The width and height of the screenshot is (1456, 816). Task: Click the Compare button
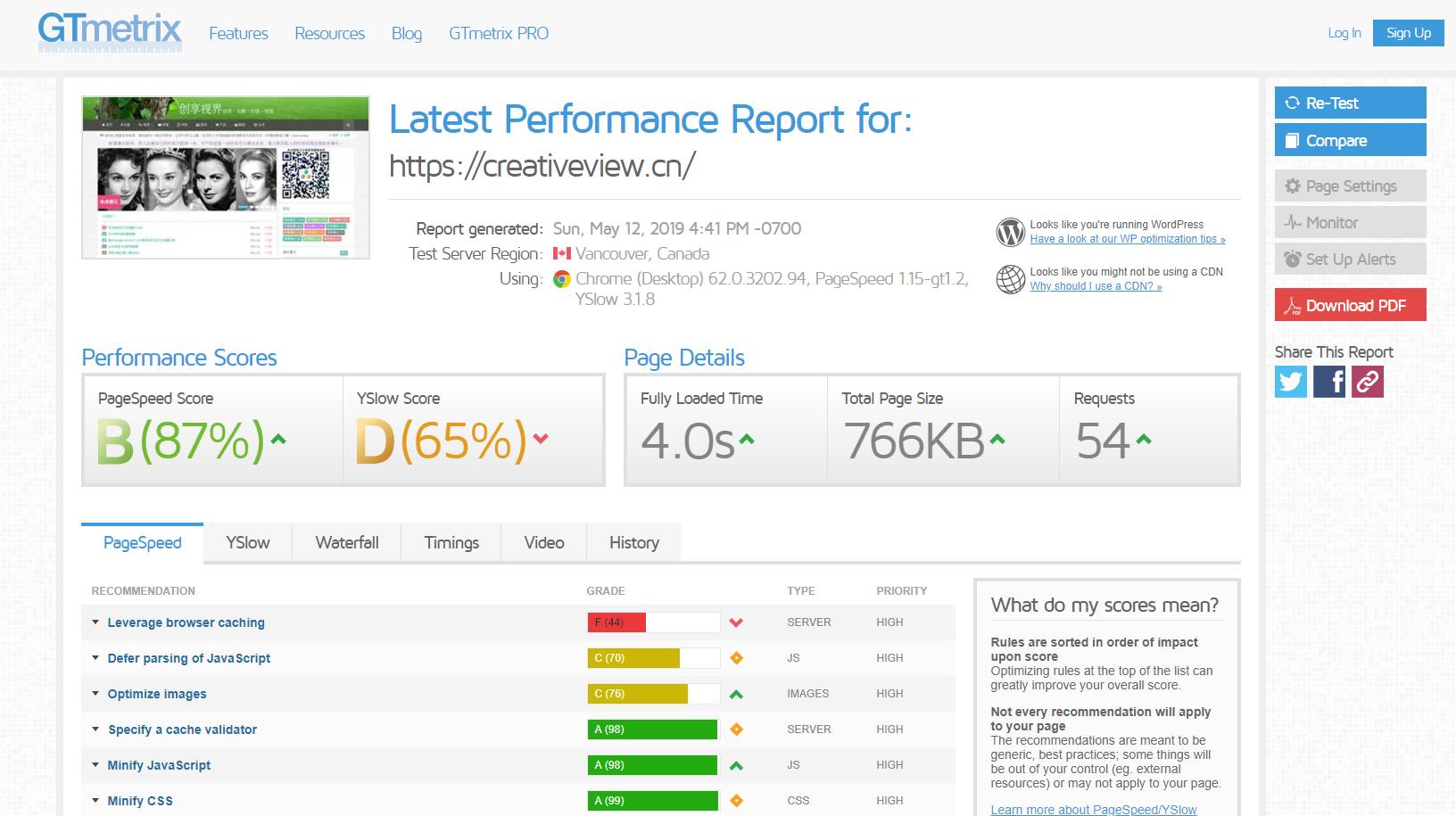(x=1350, y=140)
